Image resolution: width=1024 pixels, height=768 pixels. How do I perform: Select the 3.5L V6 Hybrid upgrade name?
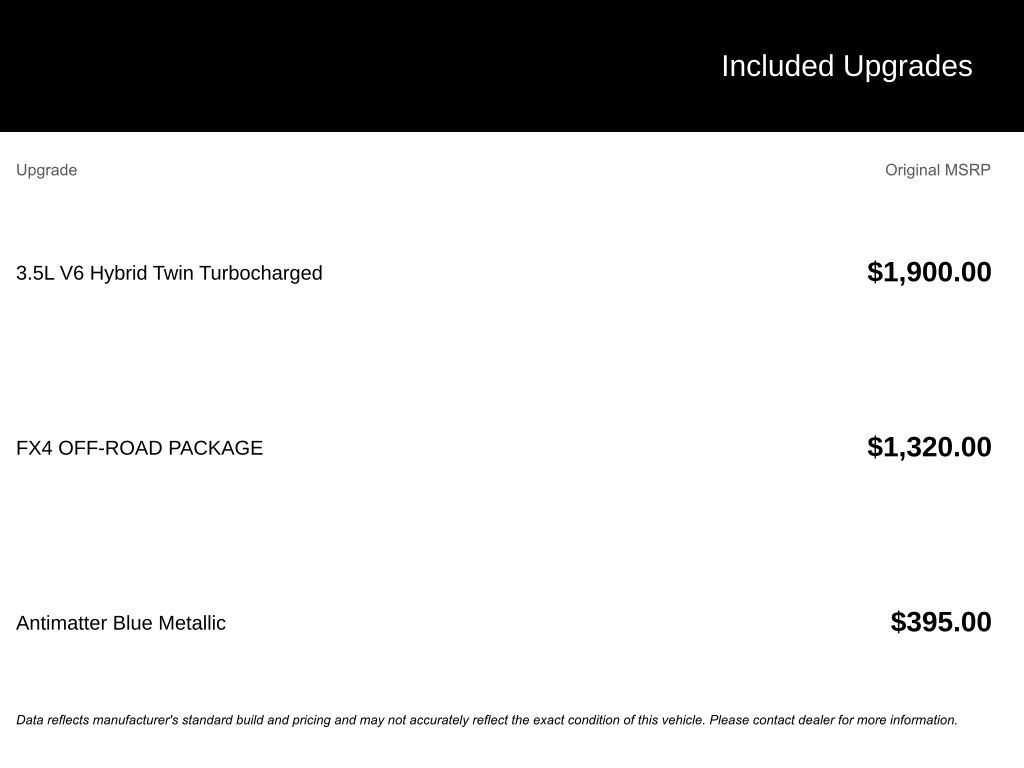pyautogui.click(x=169, y=273)
